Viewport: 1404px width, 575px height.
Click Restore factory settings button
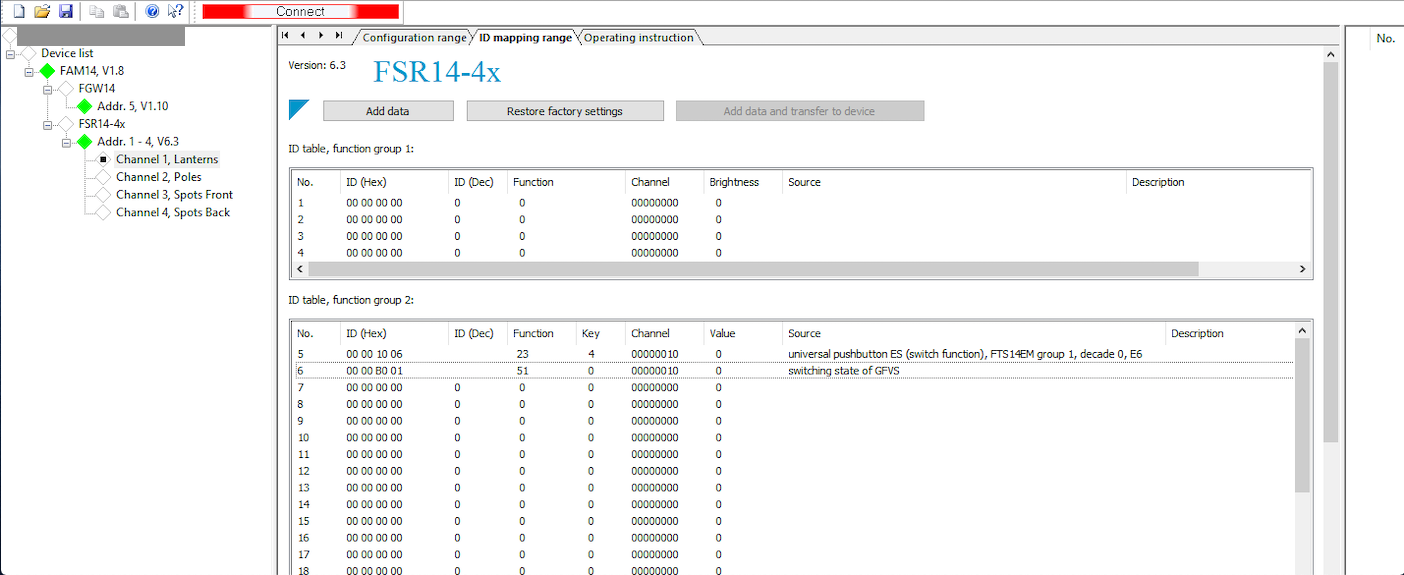click(564, 111)
